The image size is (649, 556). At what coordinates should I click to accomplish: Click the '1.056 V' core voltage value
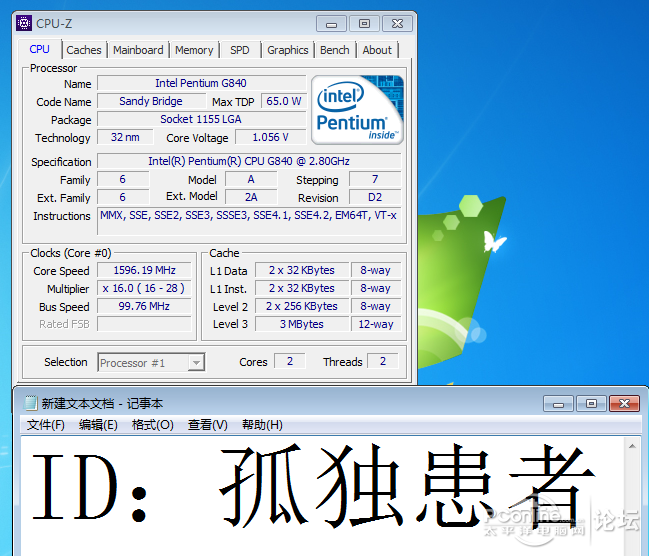[x=271, y=137]
